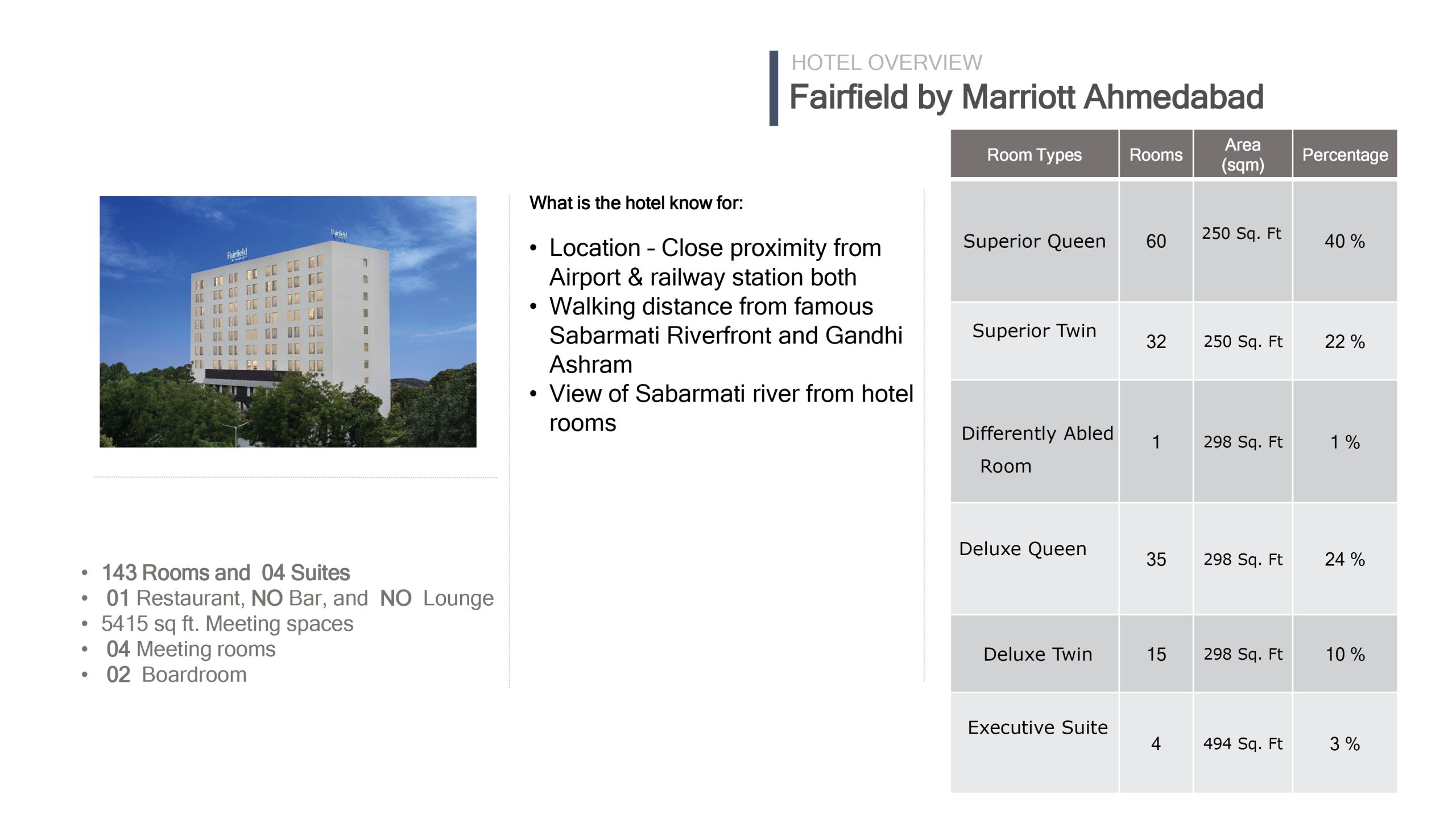
Task: Select the 02 Boardroom bullet text
Action: point(176,675)
